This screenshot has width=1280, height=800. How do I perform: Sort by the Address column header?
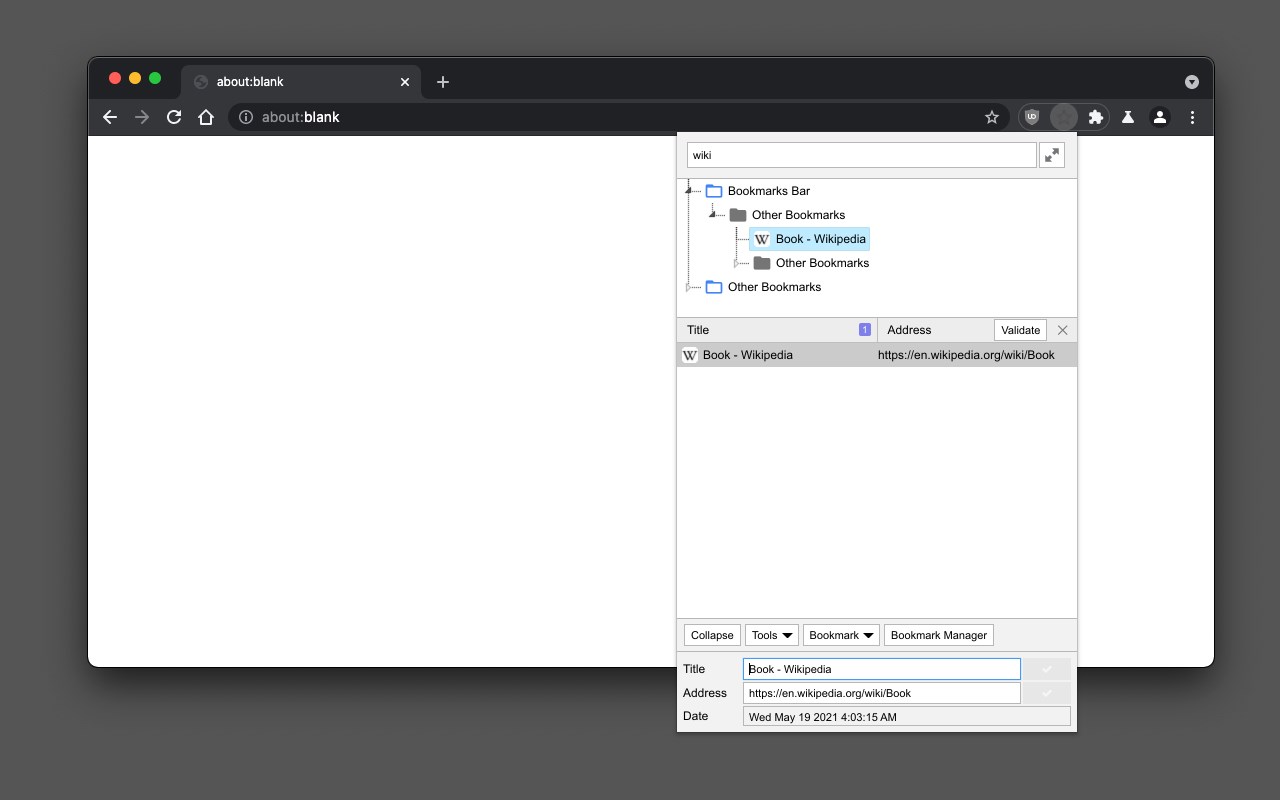(x=909, y=330)
